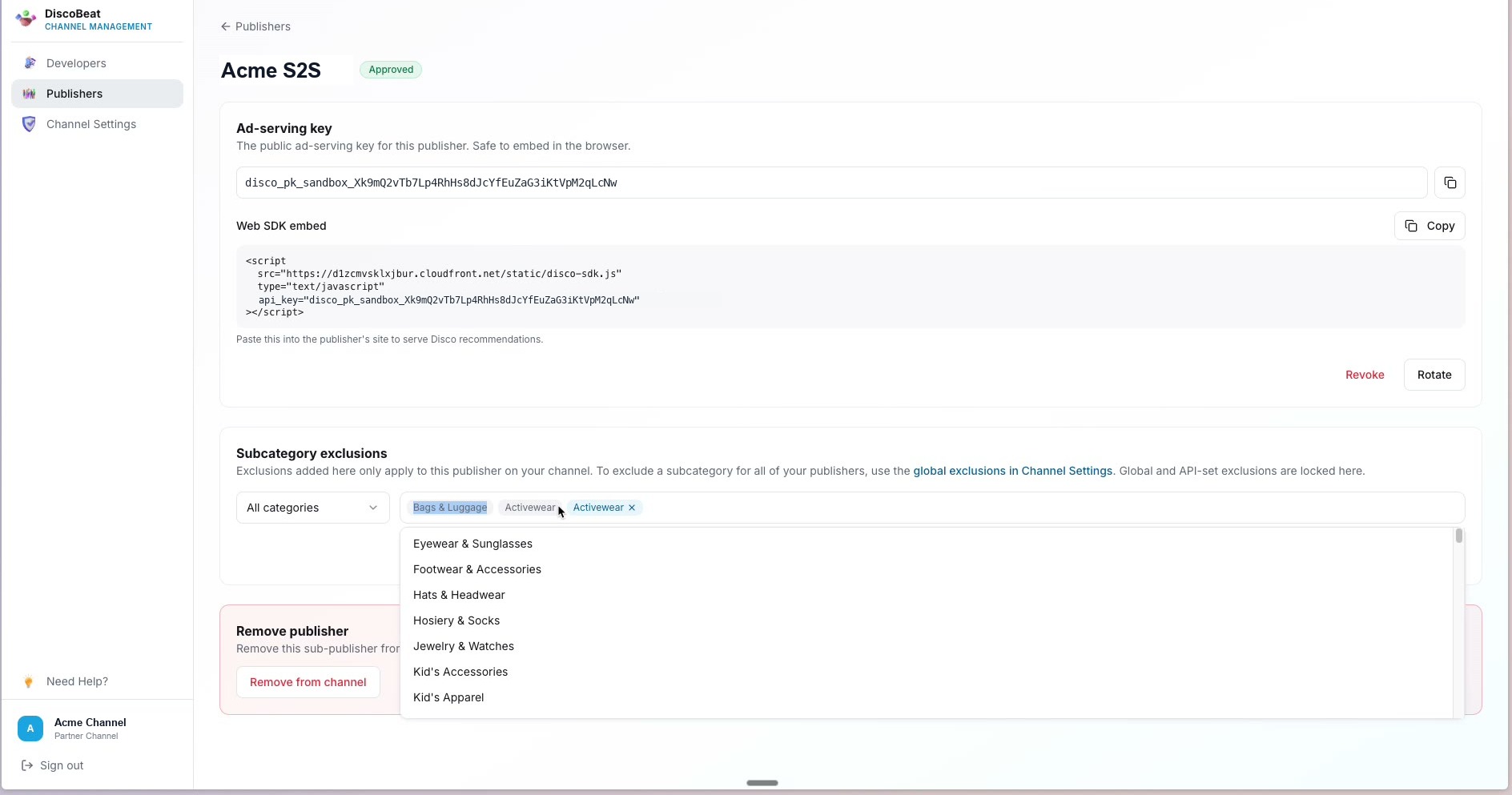Image resolution: width=1512 pixels, height=795 pixels.
Task: Select Eyewear & Sunglasses from the list
Action: click(927, 544)
